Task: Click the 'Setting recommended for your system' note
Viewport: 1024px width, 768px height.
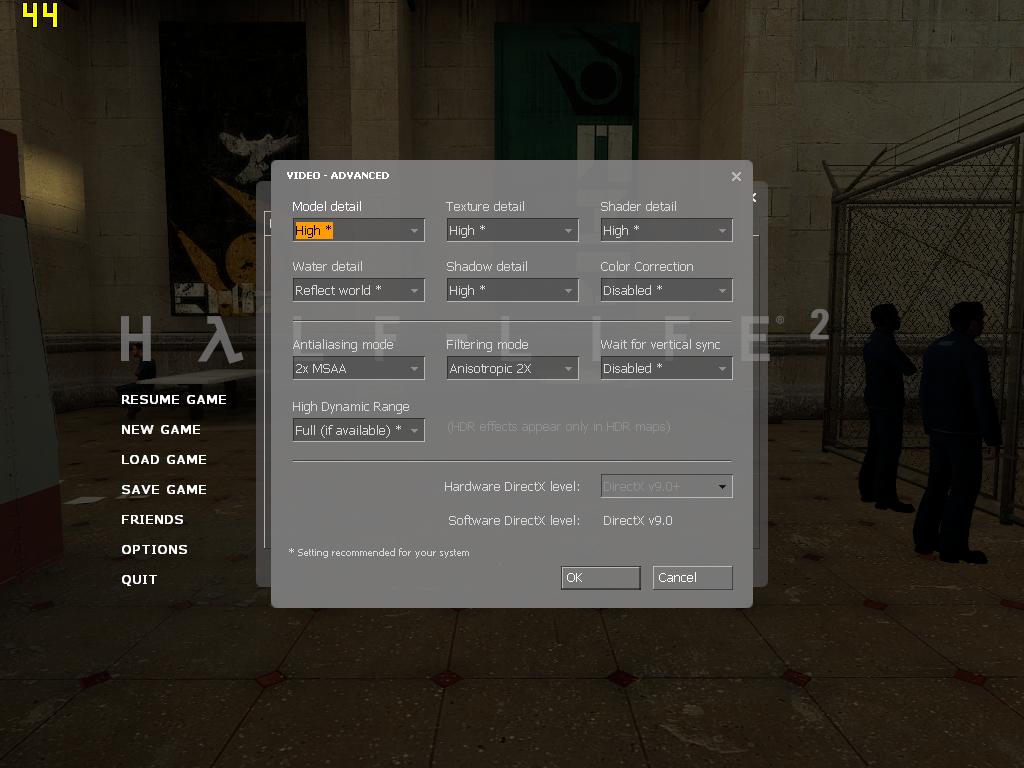Action: click(379, 552)
